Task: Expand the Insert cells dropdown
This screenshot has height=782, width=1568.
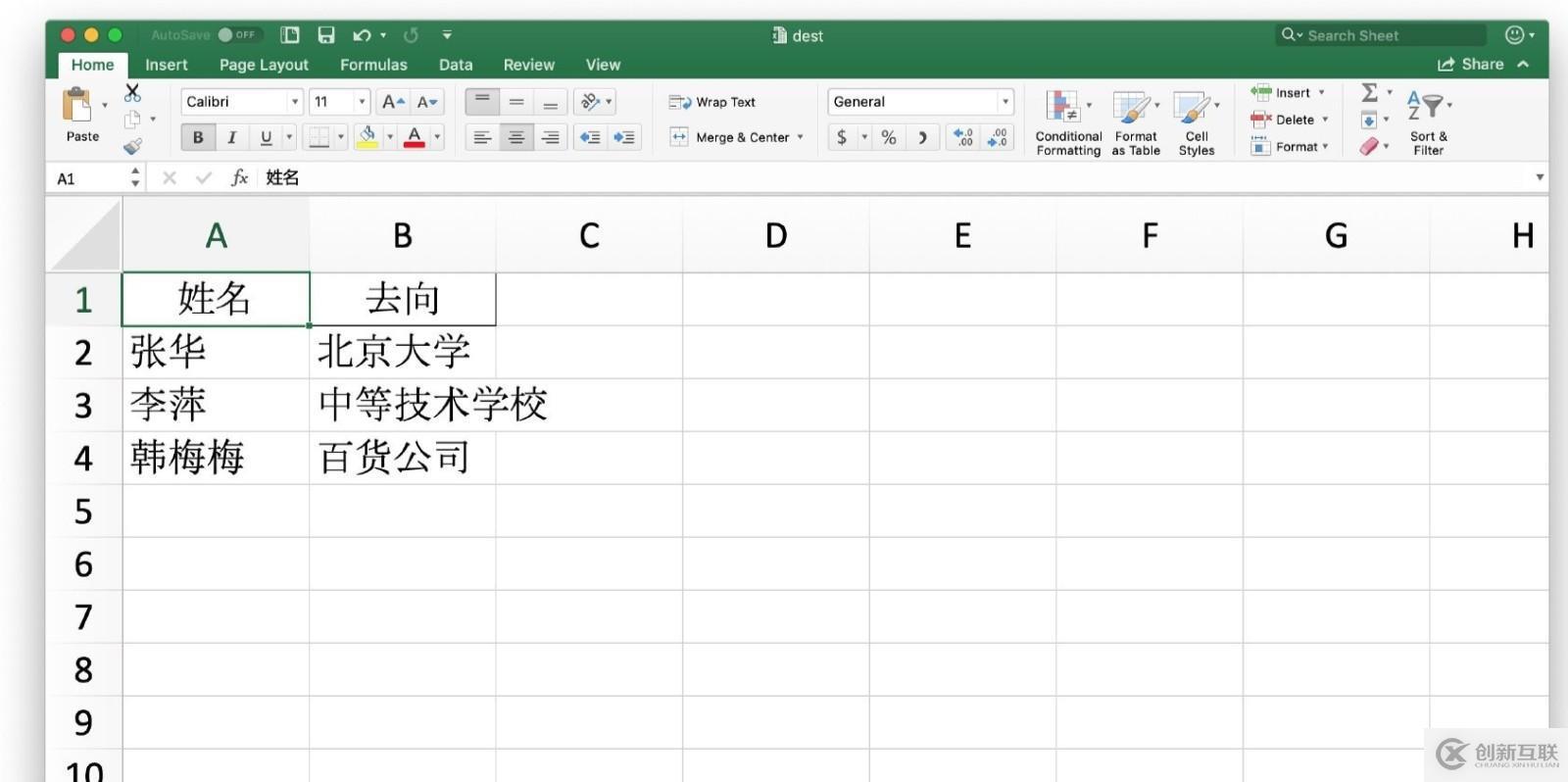Action: [1321, 93]
